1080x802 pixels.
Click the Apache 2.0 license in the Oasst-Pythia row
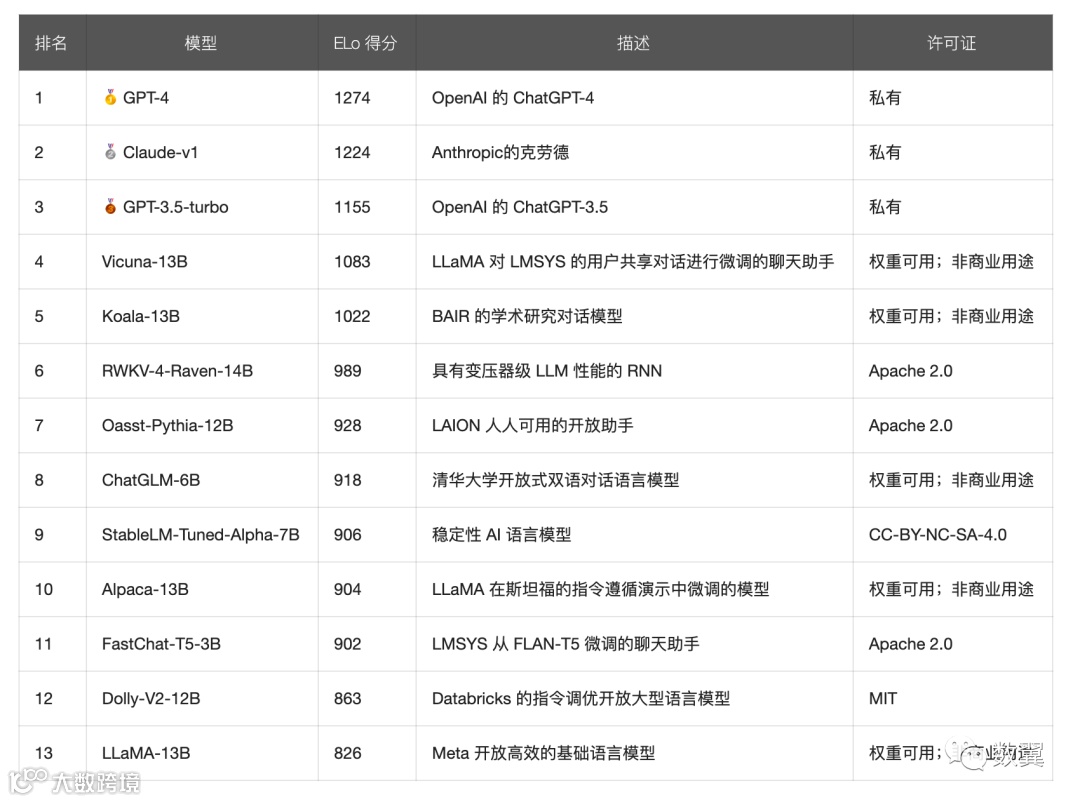pyautogui.click(x=911, y=425)
